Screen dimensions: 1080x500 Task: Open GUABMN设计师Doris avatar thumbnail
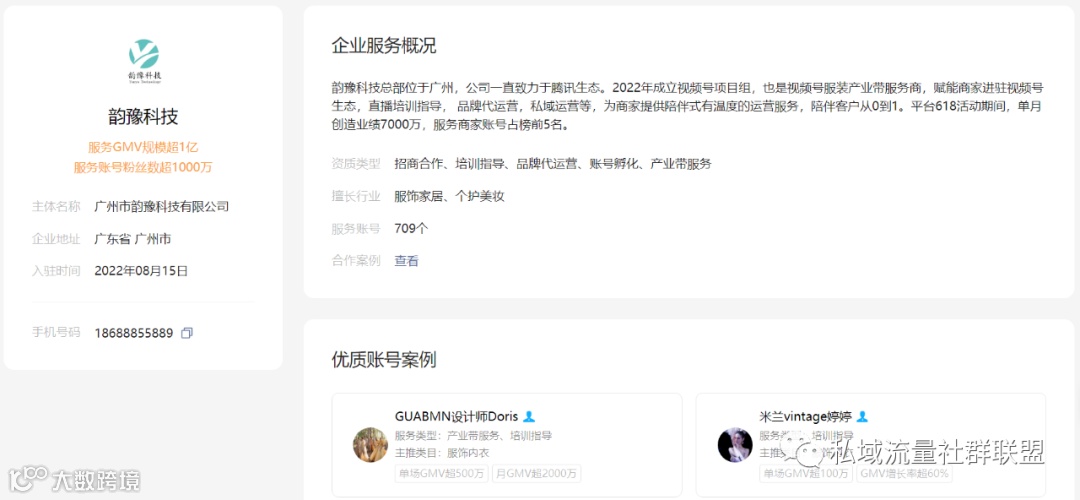371,445
